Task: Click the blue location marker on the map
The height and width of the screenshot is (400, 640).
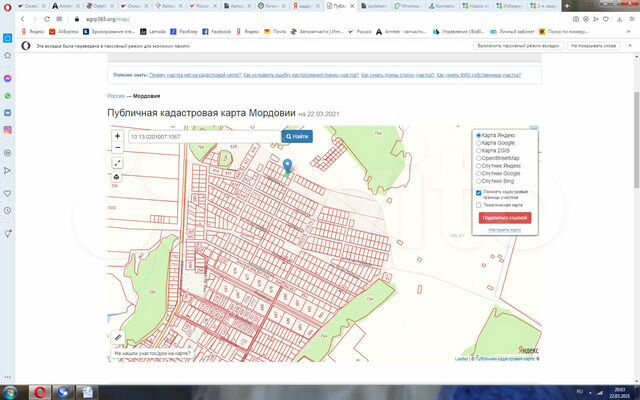Action: (287, 167)
